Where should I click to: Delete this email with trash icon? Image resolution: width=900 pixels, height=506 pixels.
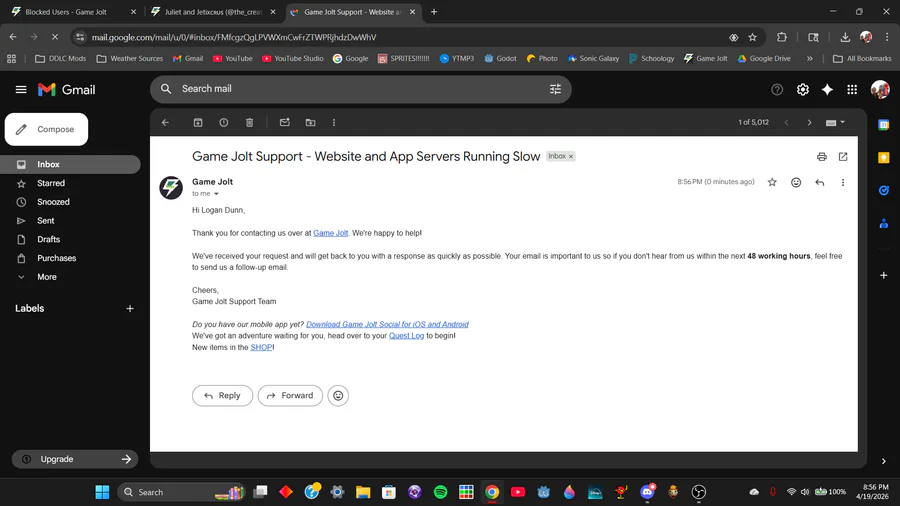[x=249, y=122]
